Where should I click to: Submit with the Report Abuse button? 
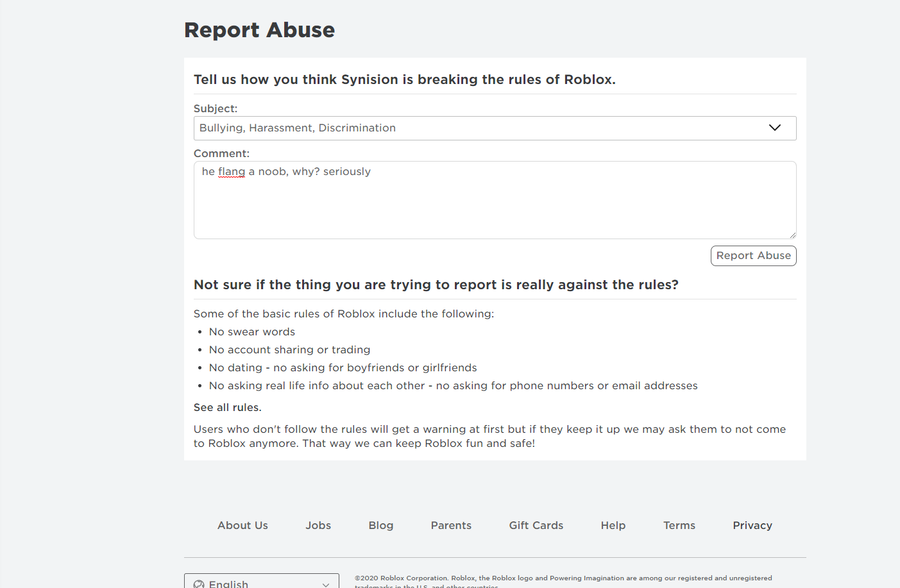pyautogui.click(x=753, y=256)
